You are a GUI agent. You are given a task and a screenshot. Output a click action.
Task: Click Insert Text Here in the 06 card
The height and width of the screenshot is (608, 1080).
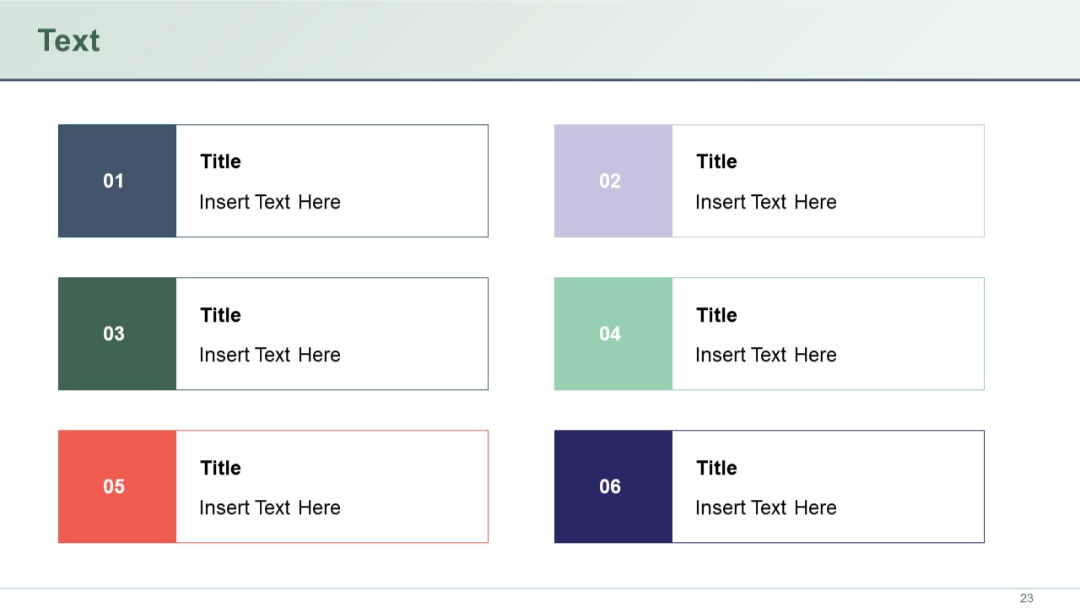(766, 508)
